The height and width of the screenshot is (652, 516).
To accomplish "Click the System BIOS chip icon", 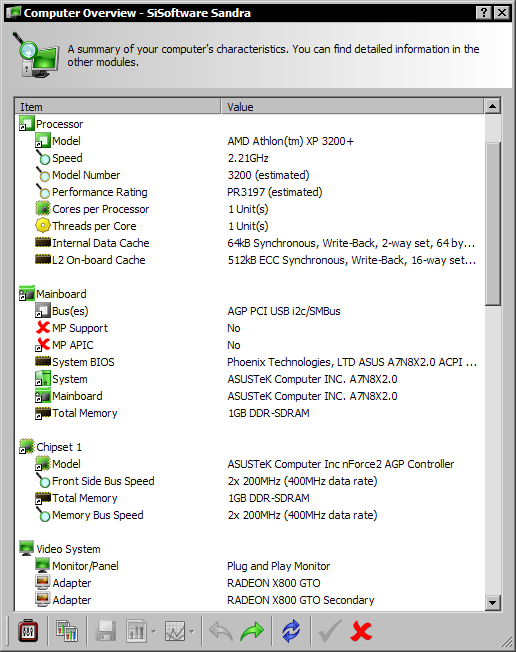I will 42,361.
